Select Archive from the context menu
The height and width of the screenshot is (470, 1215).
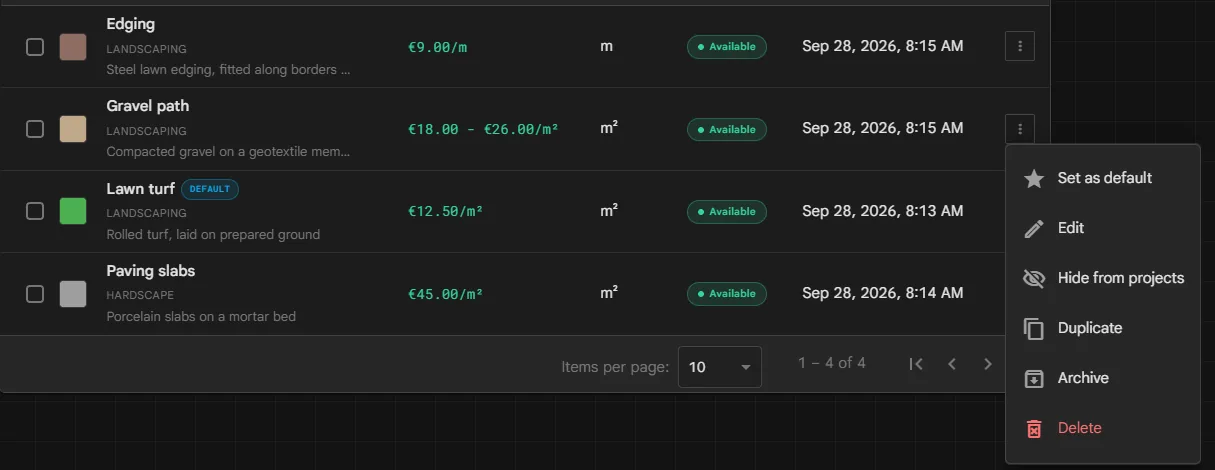click(x=1102, y=378)
